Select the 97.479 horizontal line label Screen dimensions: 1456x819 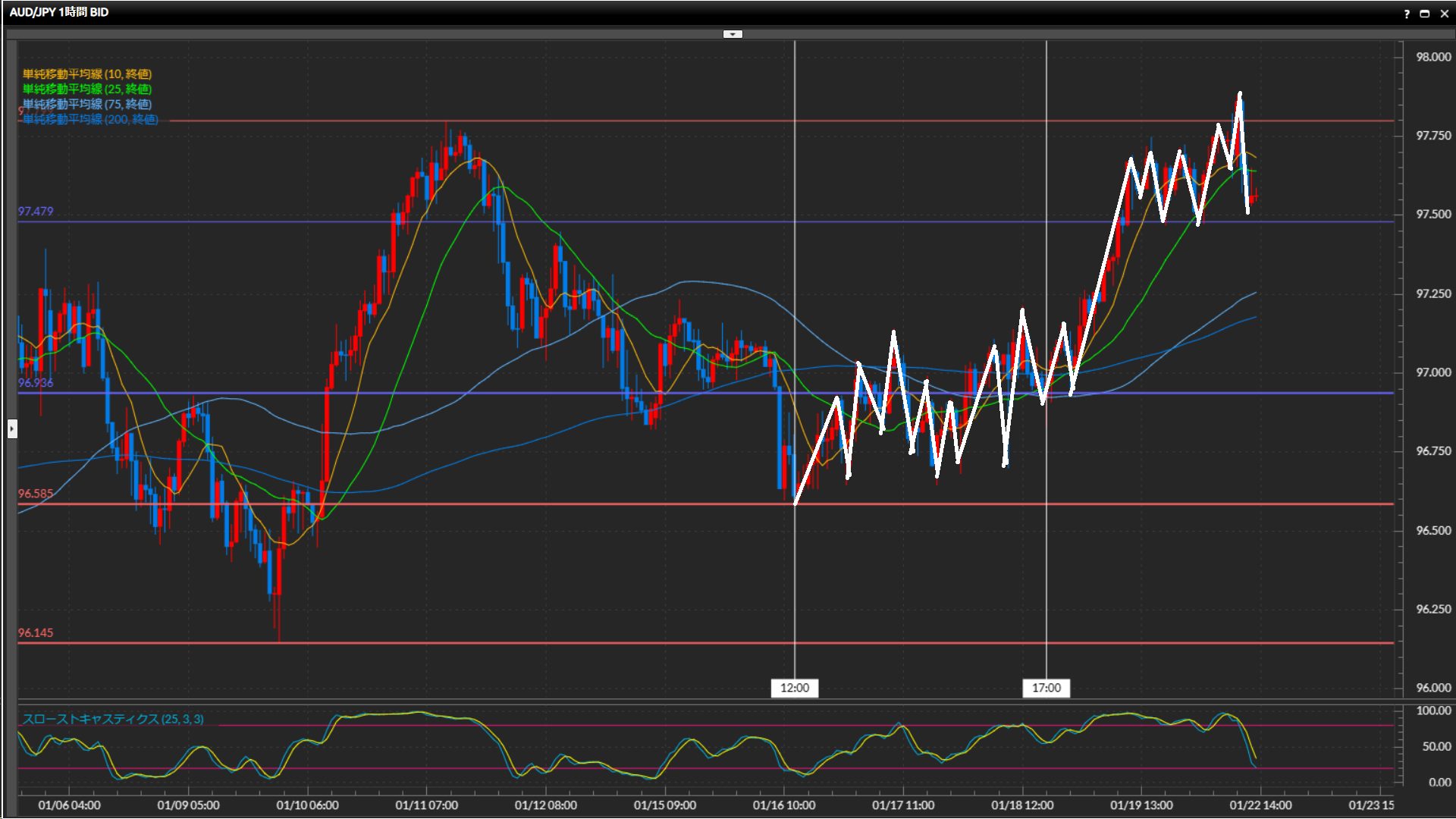36,212
